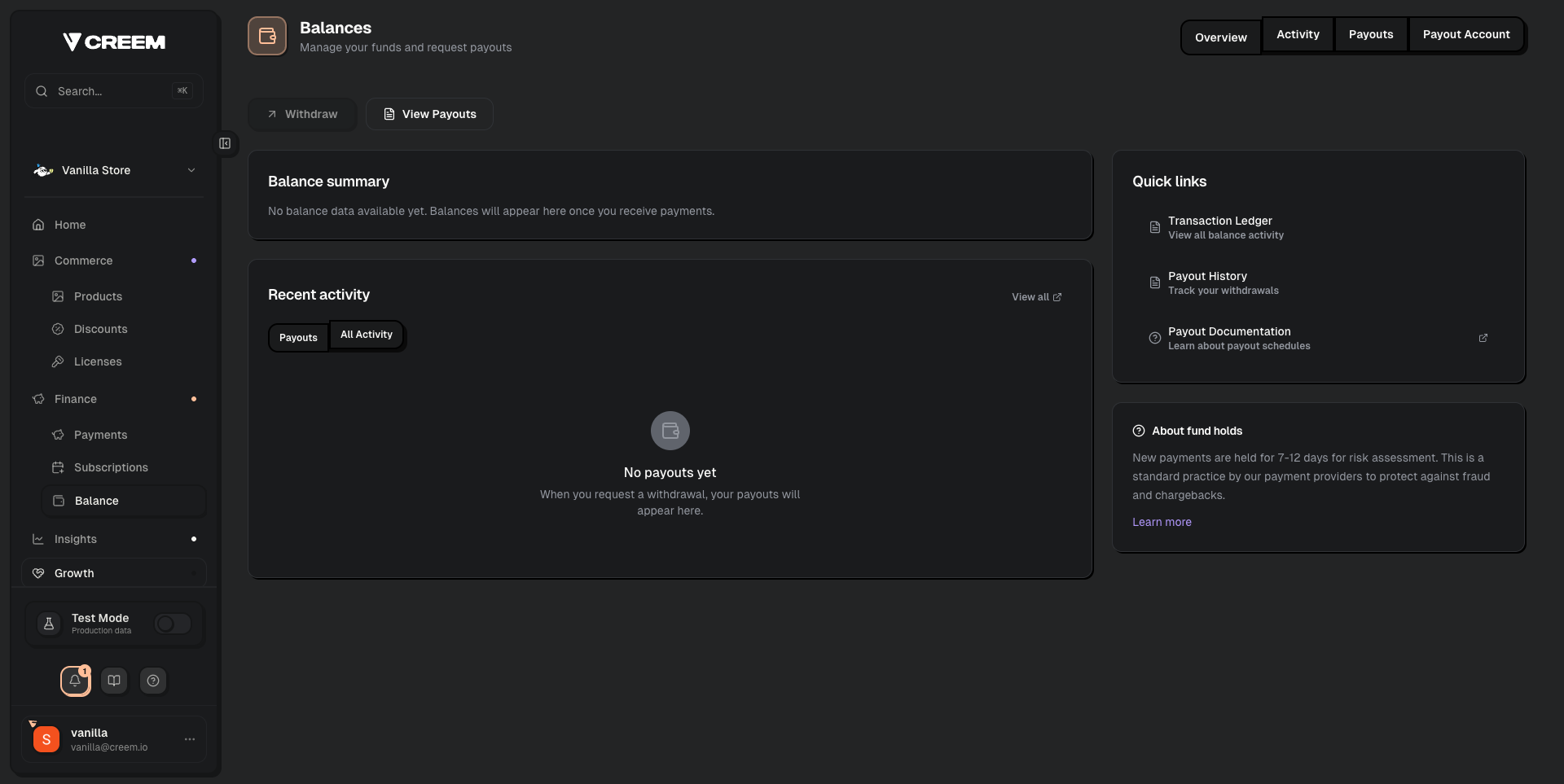The height and width of the screenshot is (784, 1564).
Task: Click the Licenses key icon
Action: tap(58, 361)
